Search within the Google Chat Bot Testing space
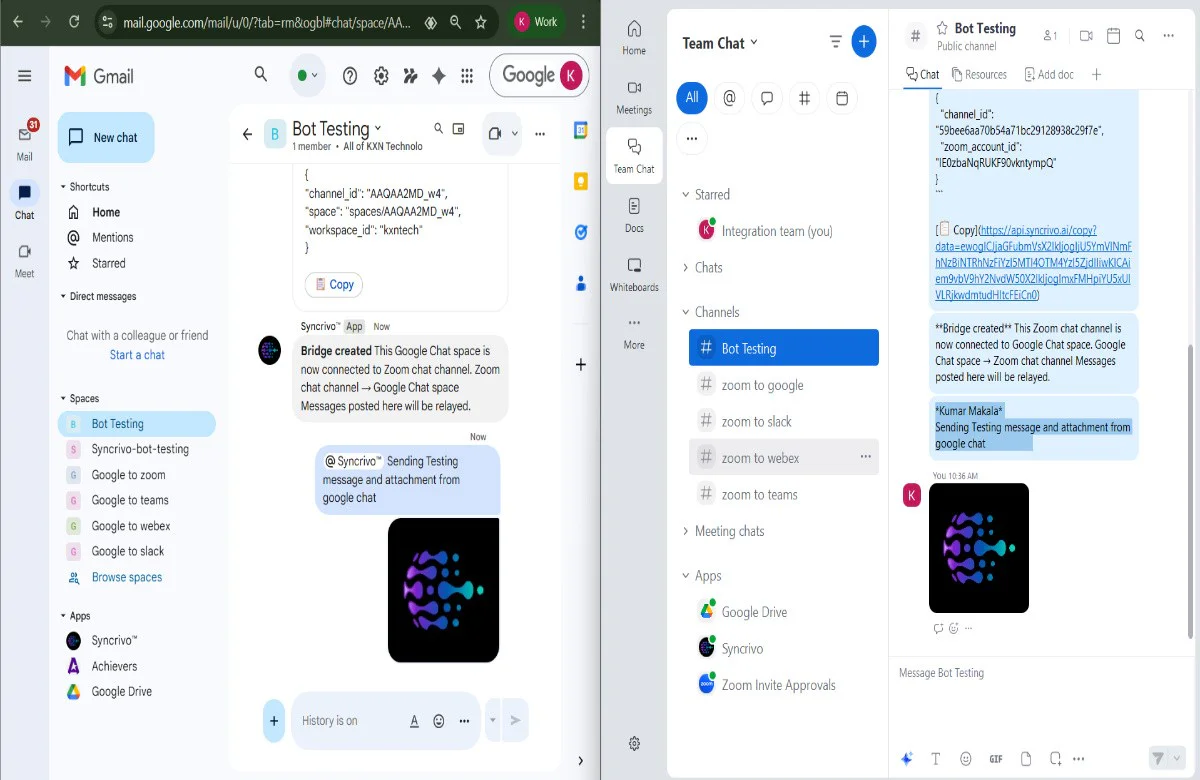The width and height of the screenshot is (1200, 780). coord(438,129)
